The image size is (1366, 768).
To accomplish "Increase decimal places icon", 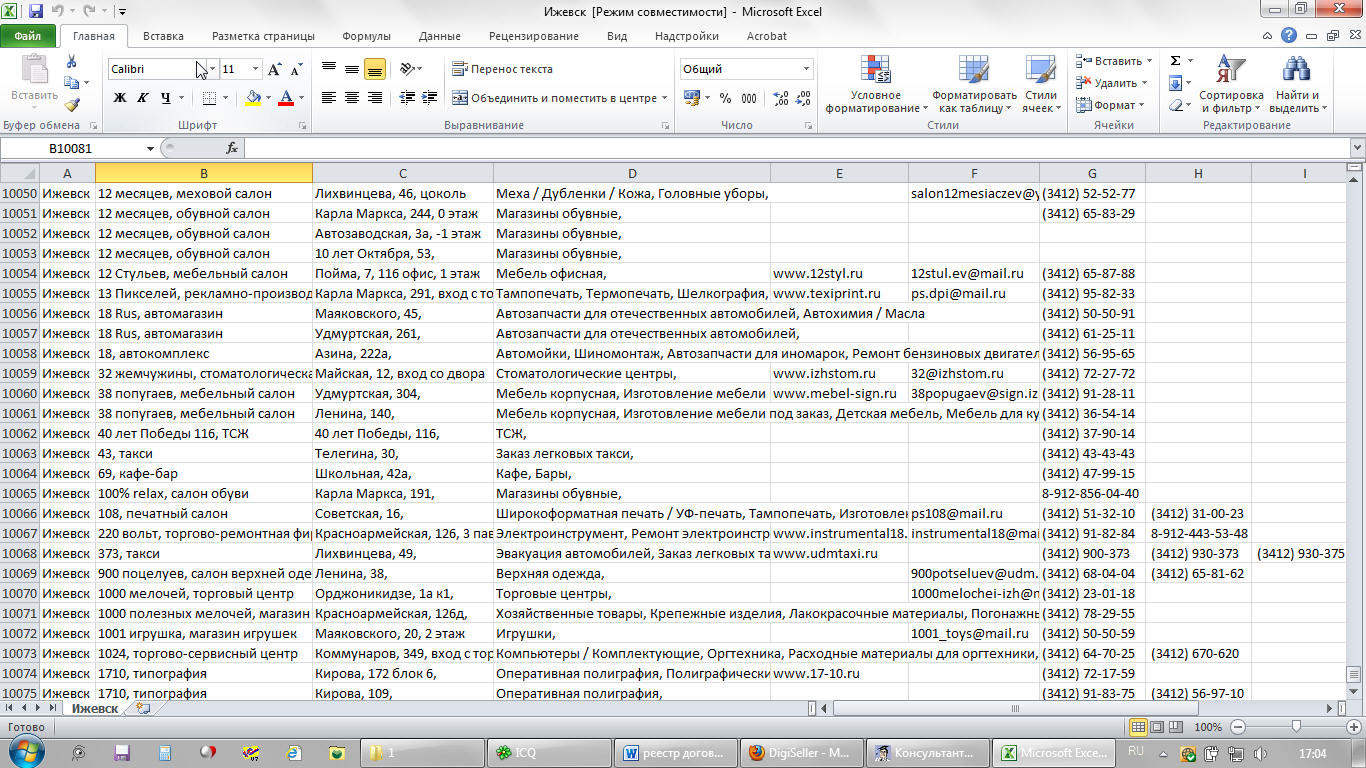I will [x=781, y=98].
